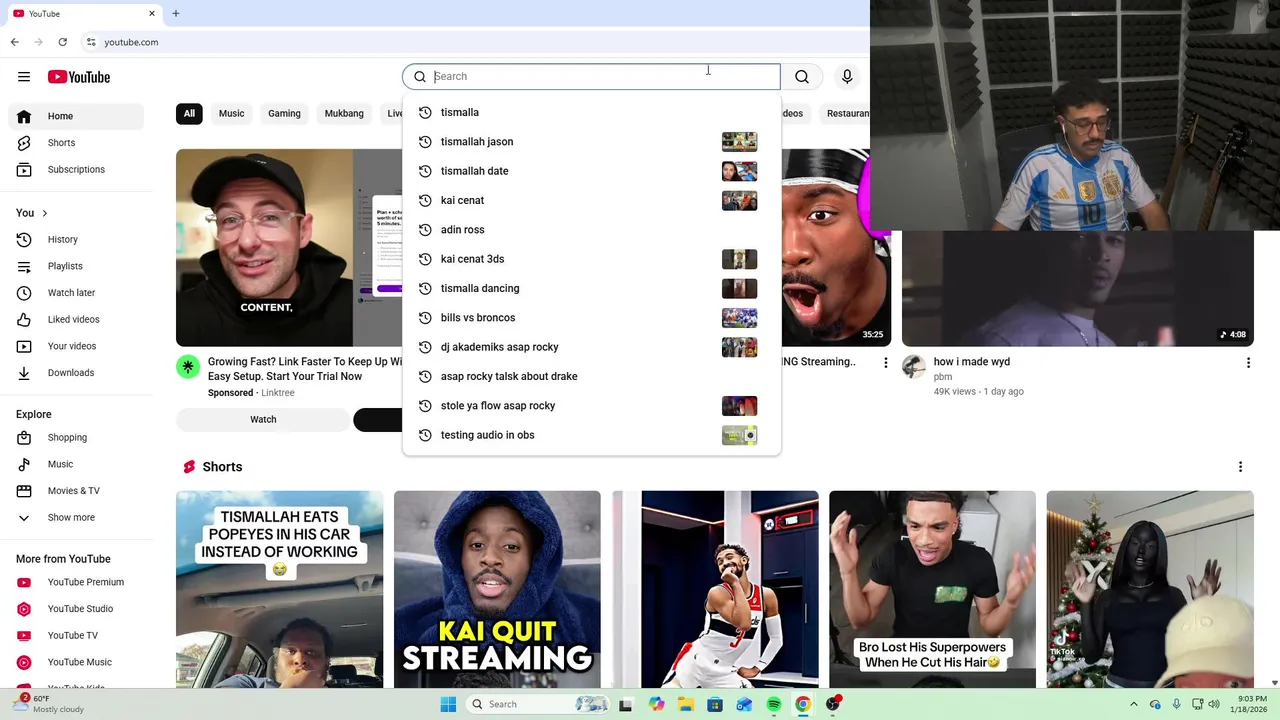Choose 'tismallah date' search suggestion
The height and width of the screenshot is (720, 1280).
click(x=591, y=171)
